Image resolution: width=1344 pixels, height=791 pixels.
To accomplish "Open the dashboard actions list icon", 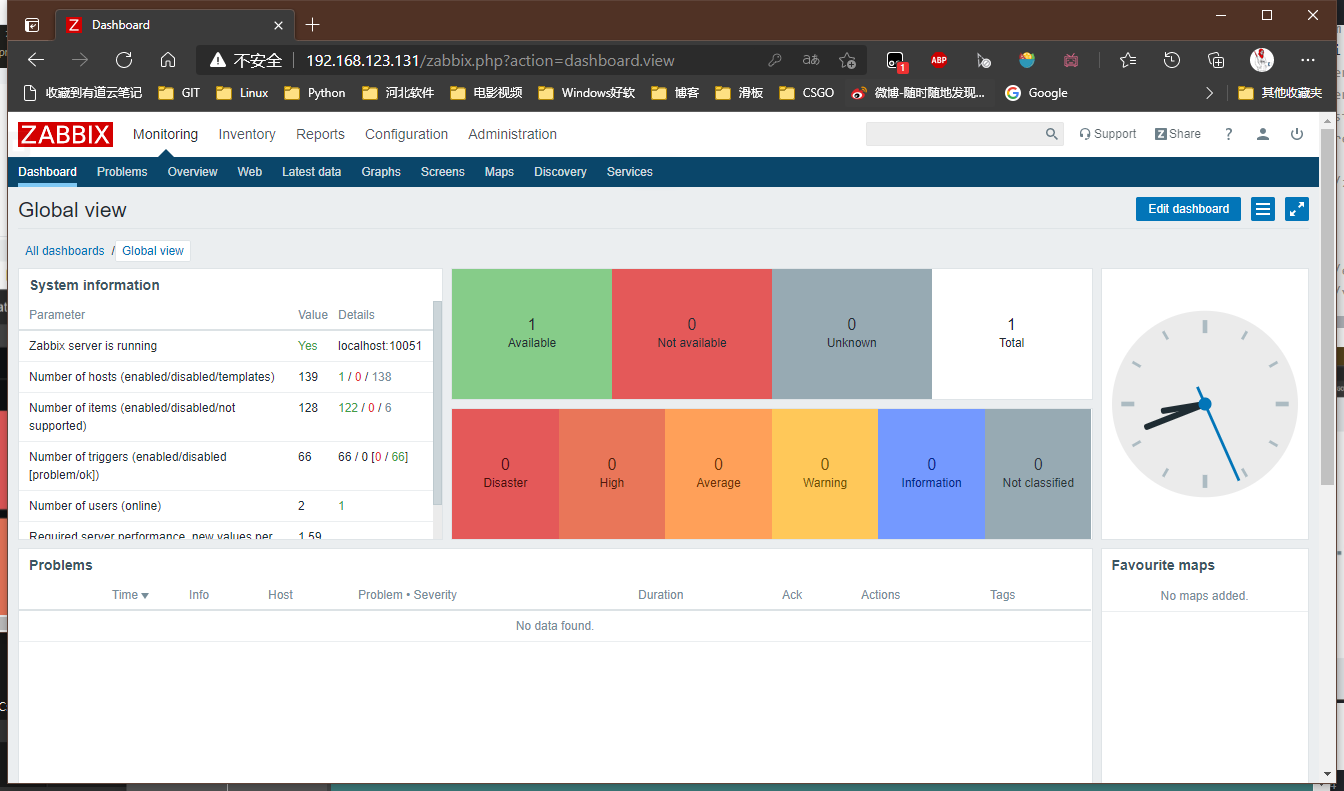I will point(1263,209).
